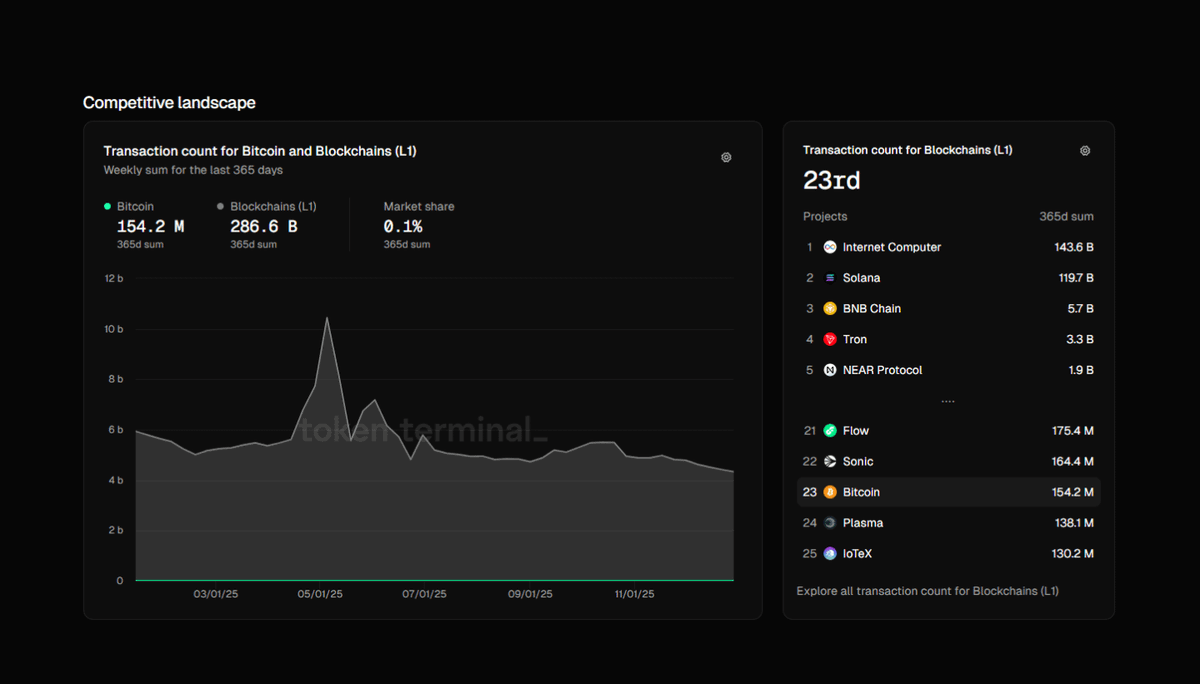Click the 130.2 M value
This screenshot has height=684, width=1200.
pyautogui.click(x=1072, y=554)
